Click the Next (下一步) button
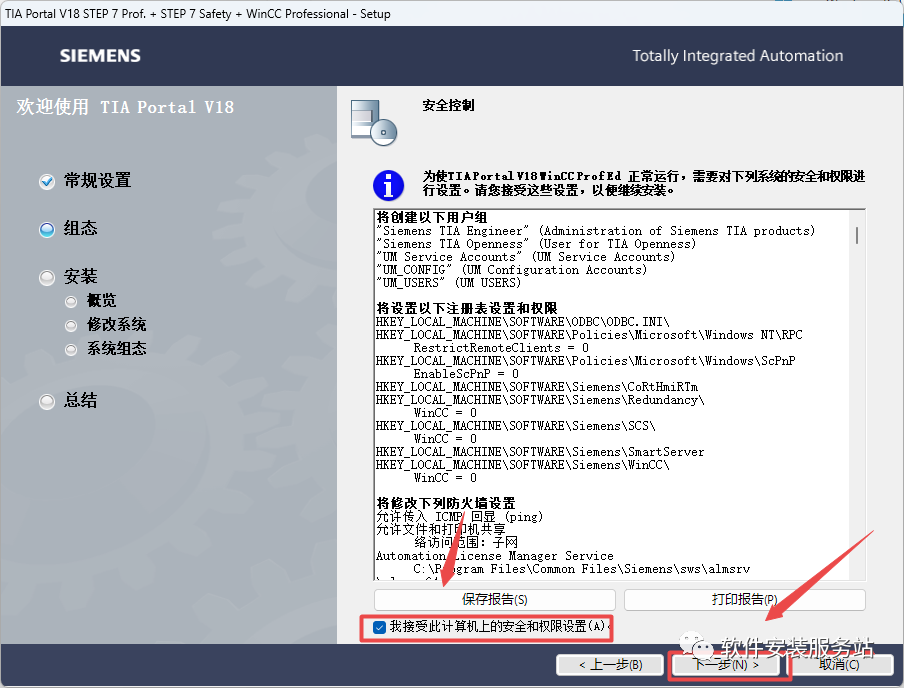This screenshot has height=688, width=904. point(726,665)
